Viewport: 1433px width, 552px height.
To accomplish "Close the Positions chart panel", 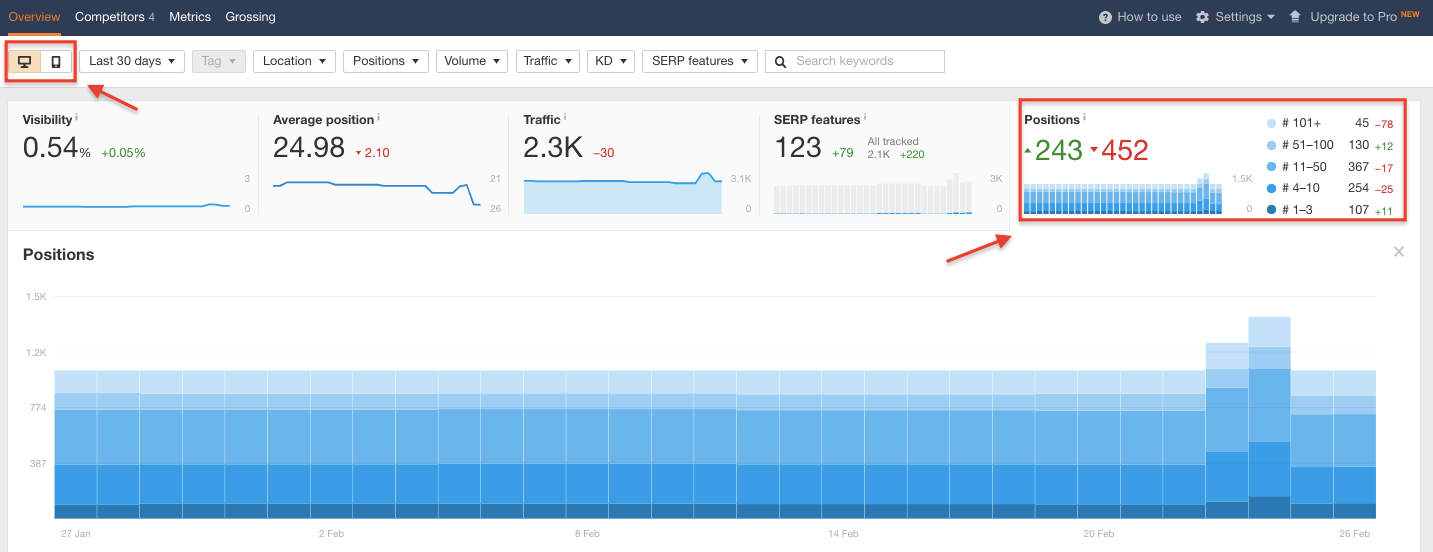I will point(1399,252).
